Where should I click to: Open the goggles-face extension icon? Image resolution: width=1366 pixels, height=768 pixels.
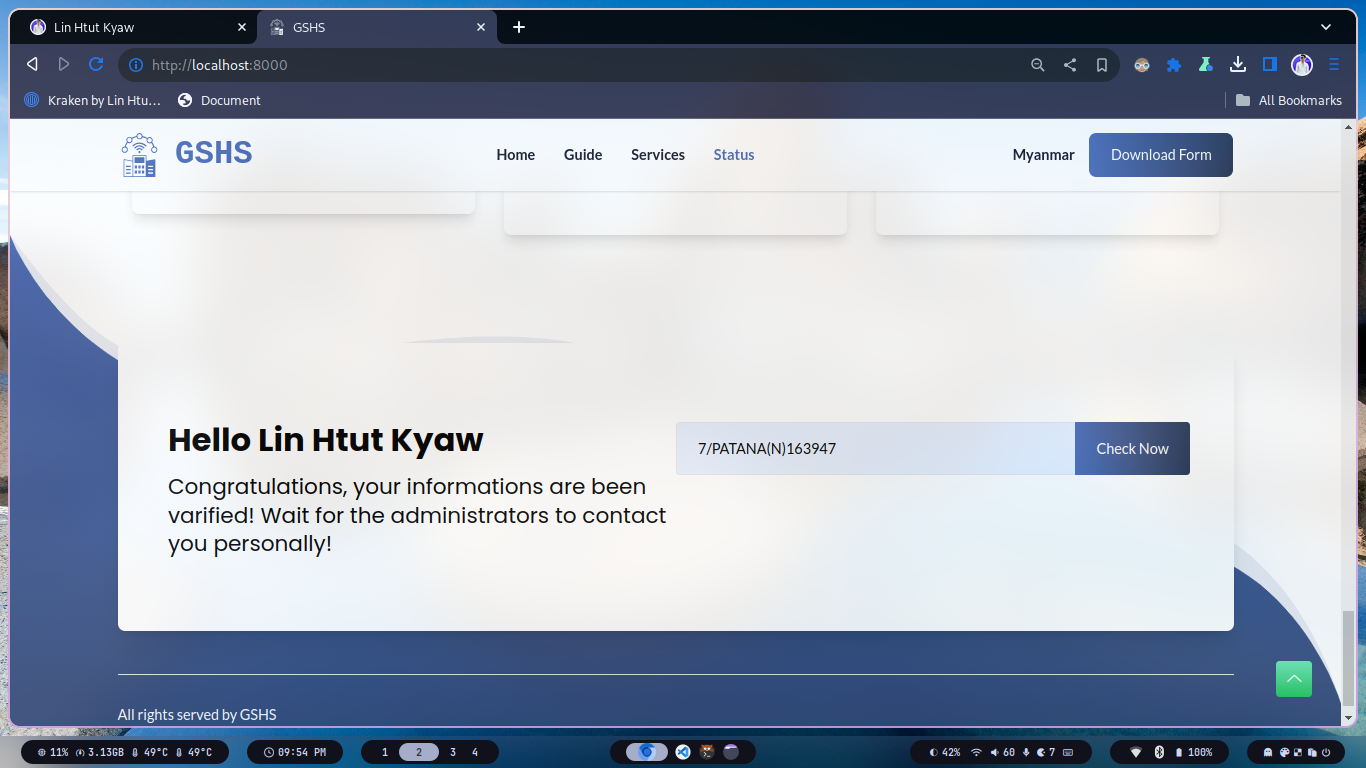(x=1142, y=65)
